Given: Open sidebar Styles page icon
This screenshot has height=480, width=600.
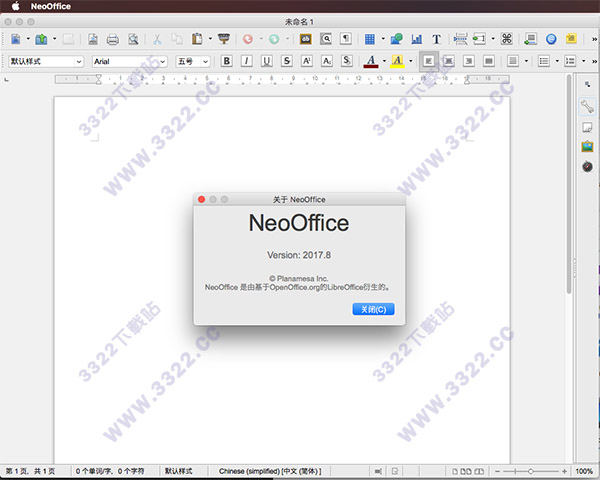Looking at the screenshot, I should coord(587,127).
